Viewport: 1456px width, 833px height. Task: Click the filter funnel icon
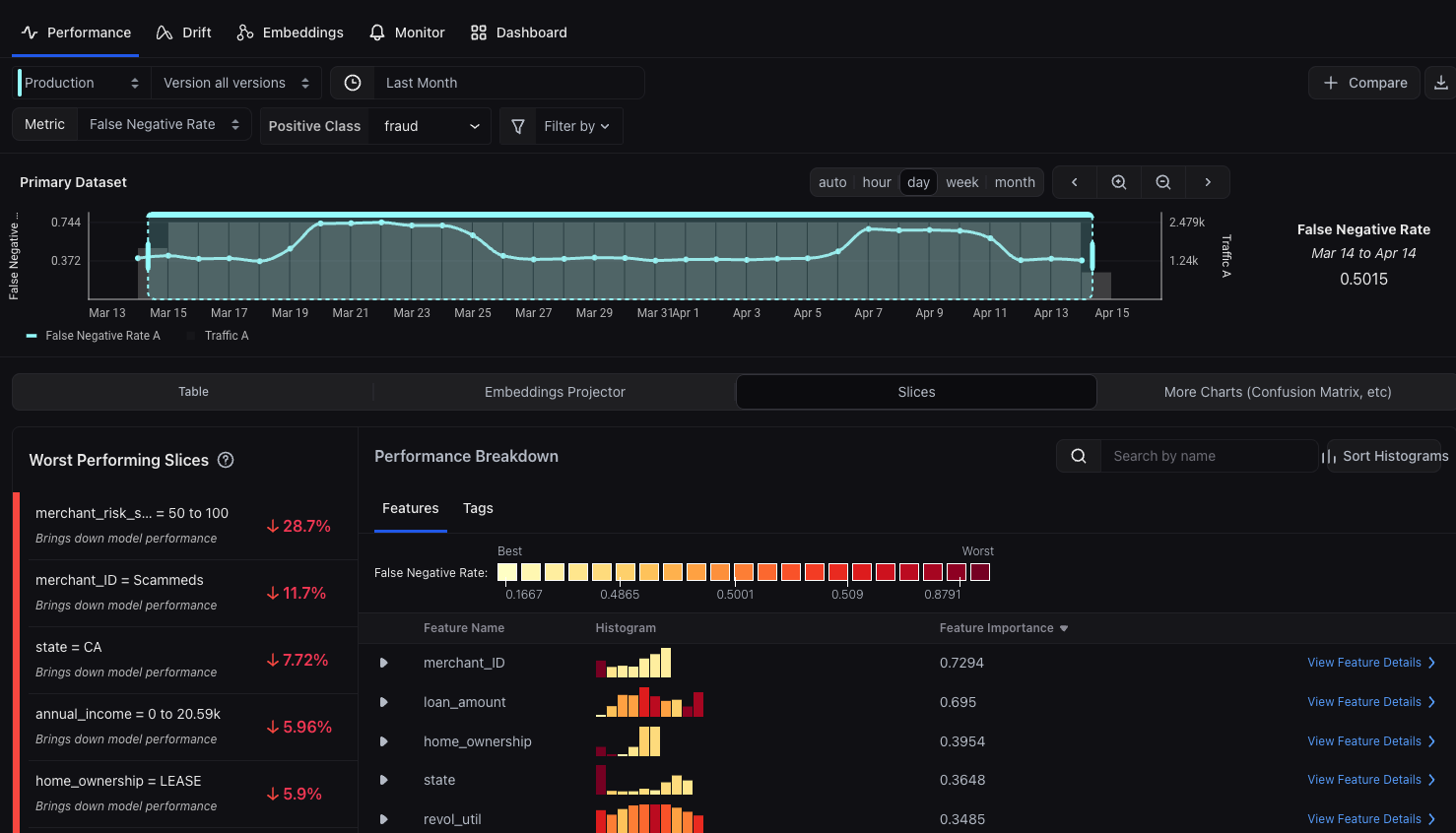[518, 126]
